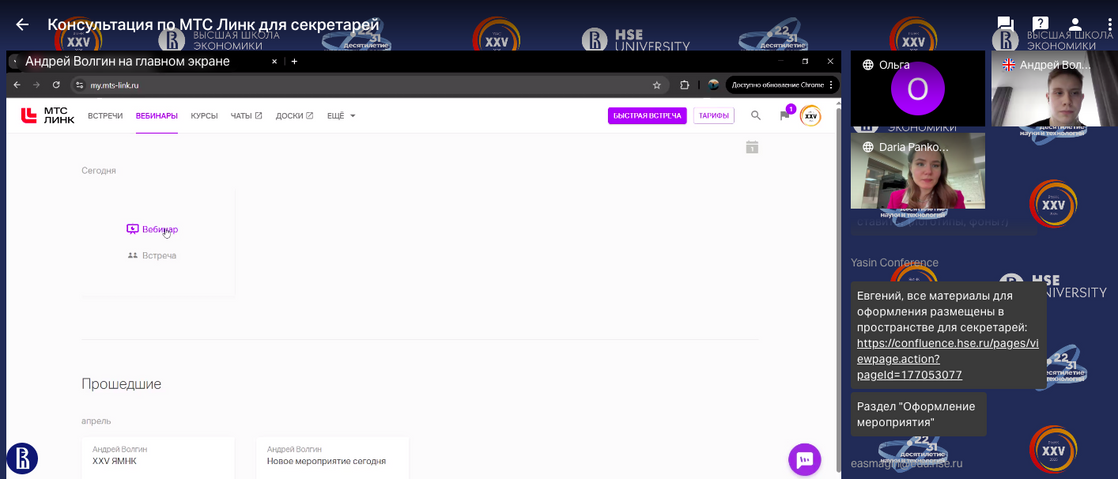Open the participants icon in header
The width and height of the screenshot is (1118, 479).
pos(1075,24)
